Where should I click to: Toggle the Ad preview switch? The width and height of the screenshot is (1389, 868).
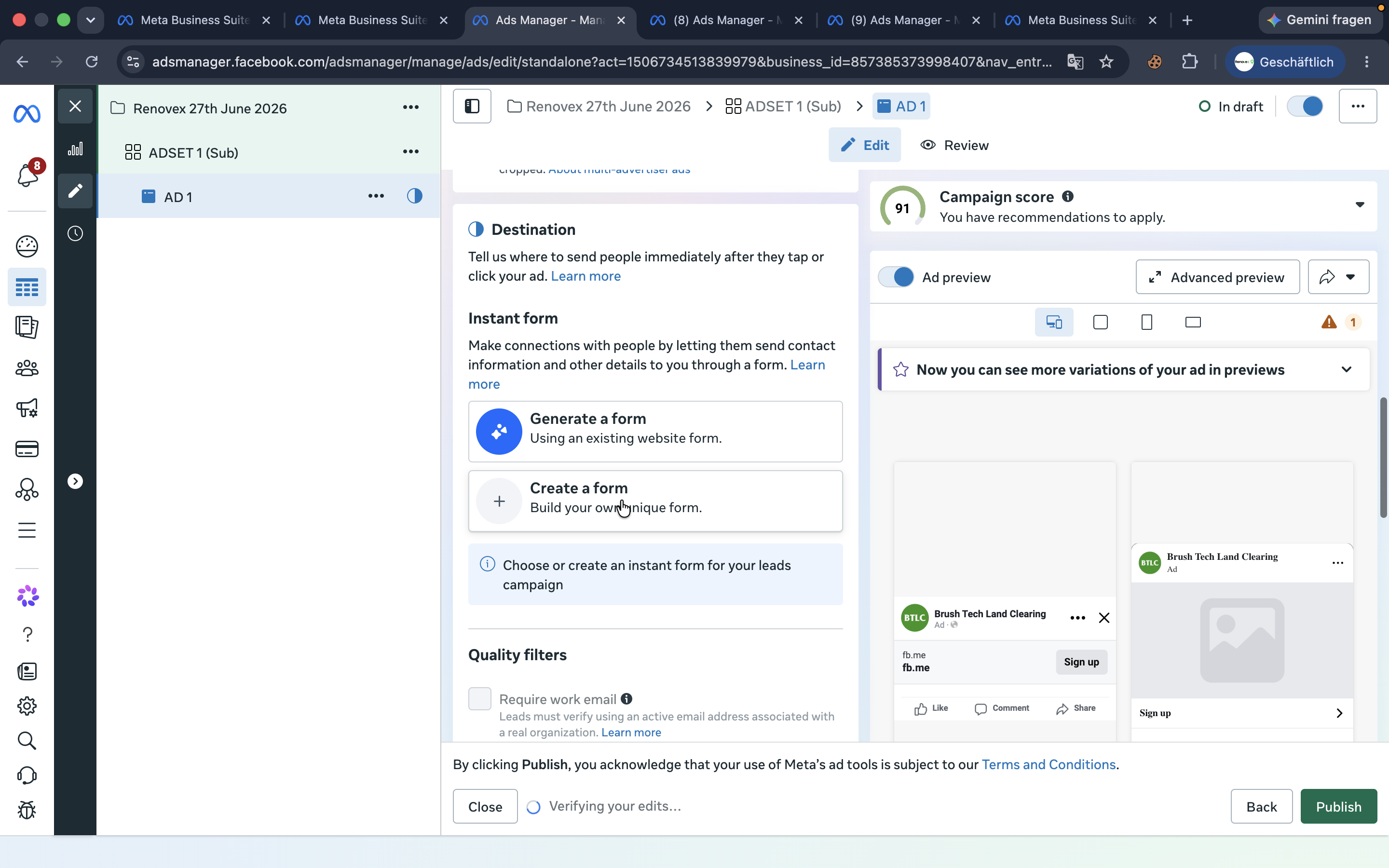(x=896, y=277)
